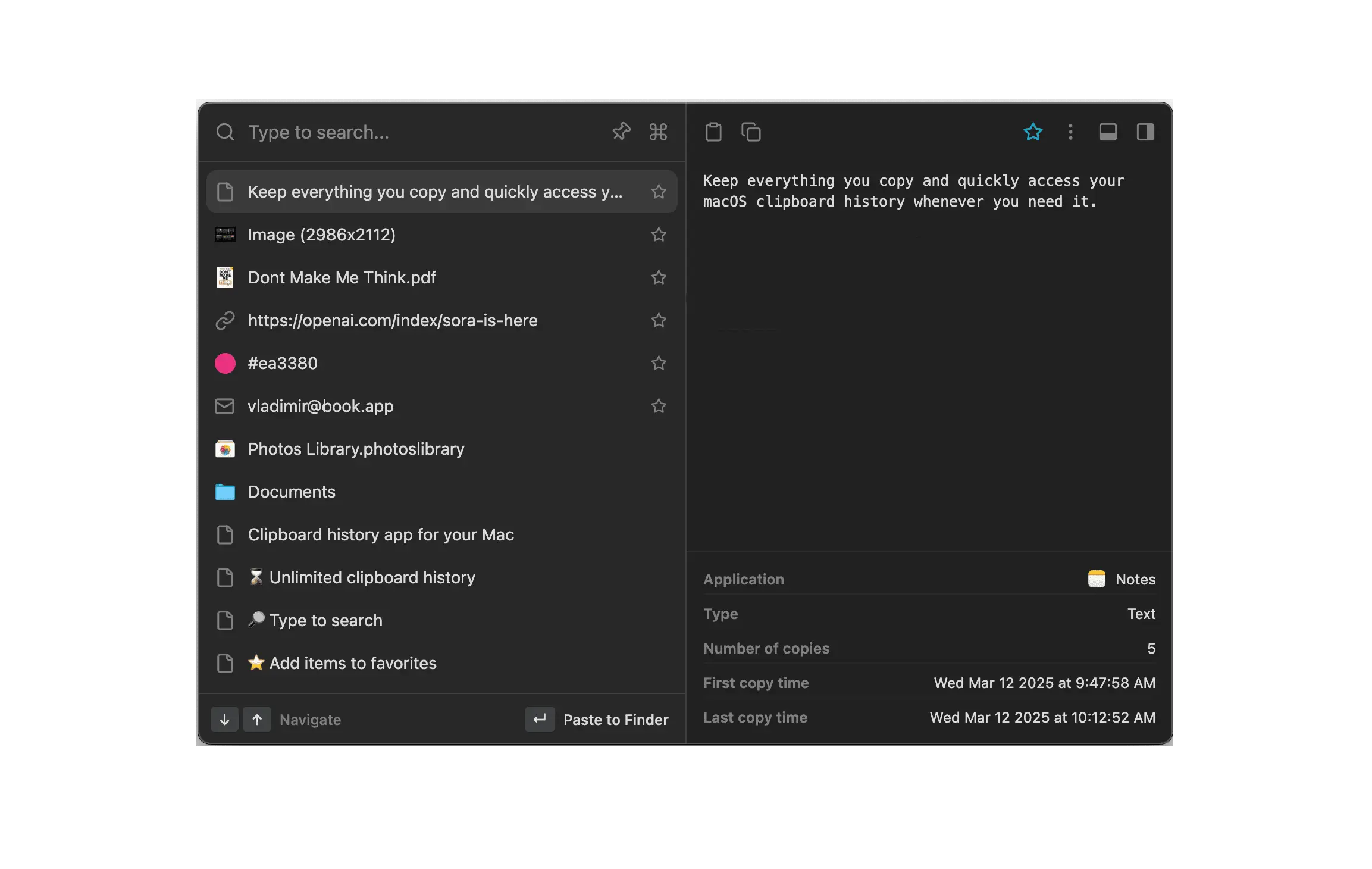Toggle the side preview panel layout icon

[x=1145, y=132]
